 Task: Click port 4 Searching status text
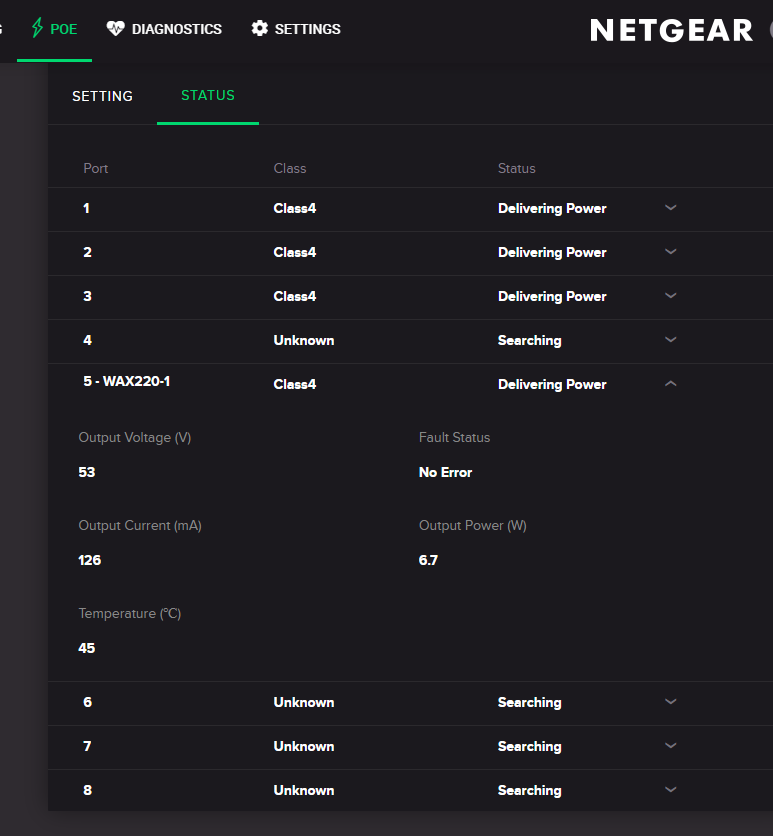(529, 340)
